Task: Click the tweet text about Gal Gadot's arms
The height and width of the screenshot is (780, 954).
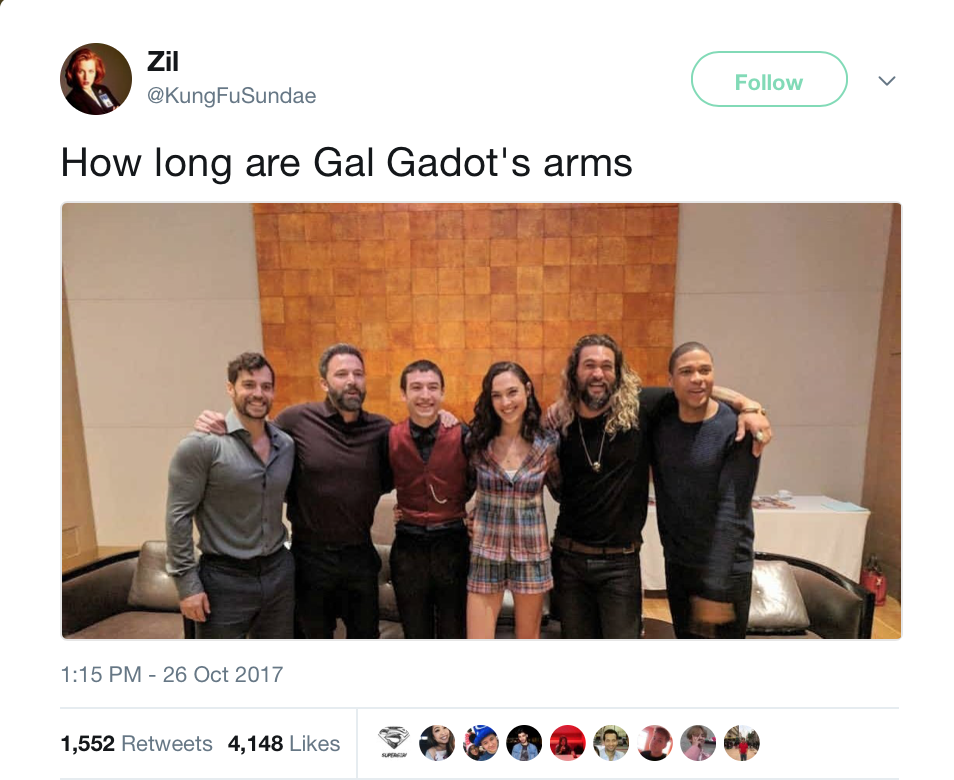Action: click(x=346, y=163)
